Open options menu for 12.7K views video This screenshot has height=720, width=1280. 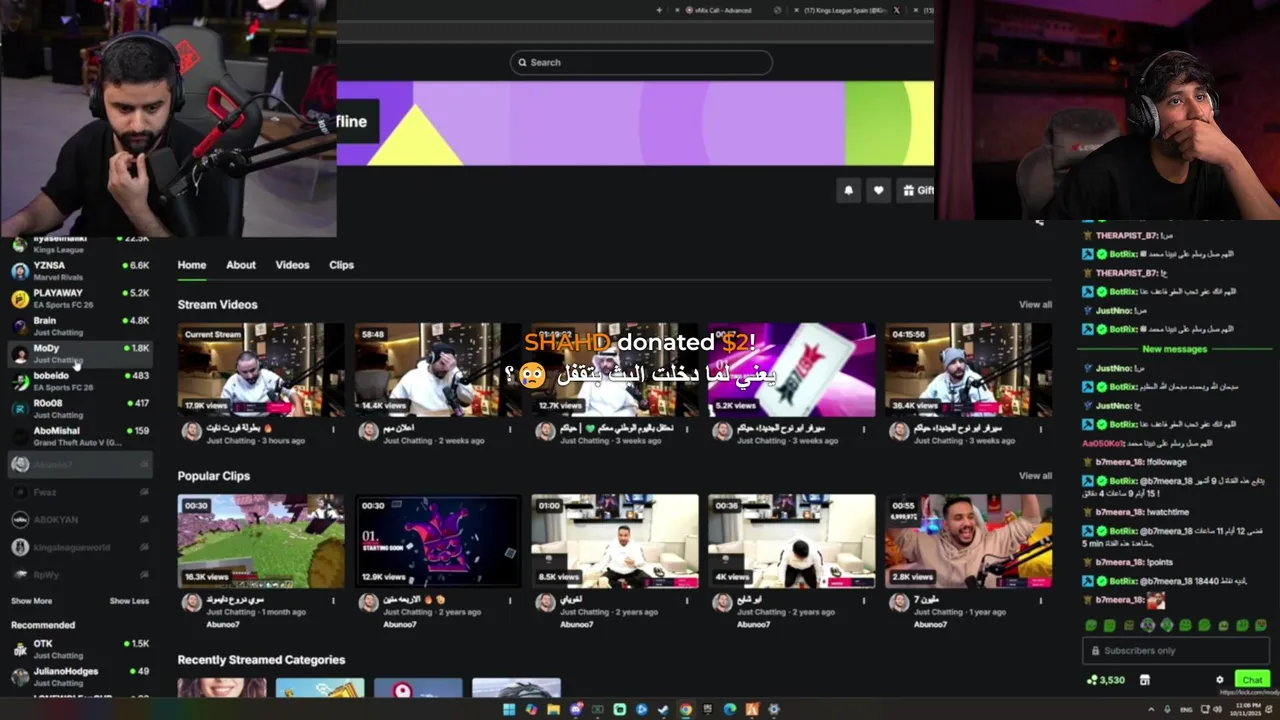[687, 429]
